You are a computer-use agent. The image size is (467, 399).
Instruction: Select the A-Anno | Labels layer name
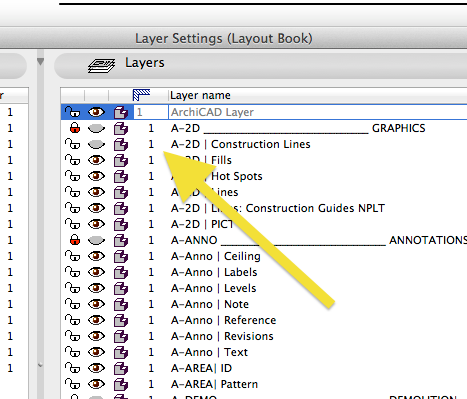coord(214,272)
